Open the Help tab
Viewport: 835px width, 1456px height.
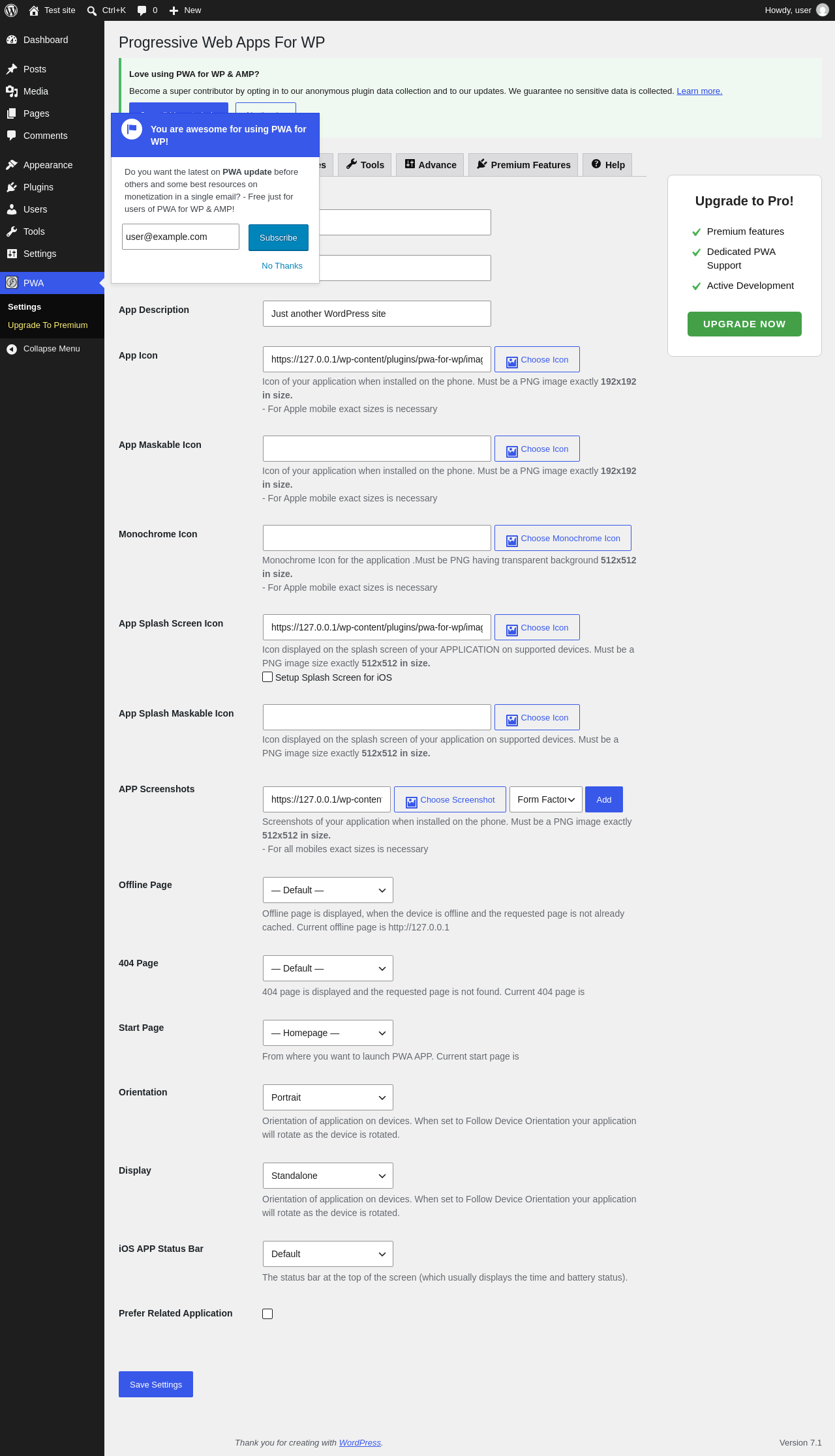[608, 165]
